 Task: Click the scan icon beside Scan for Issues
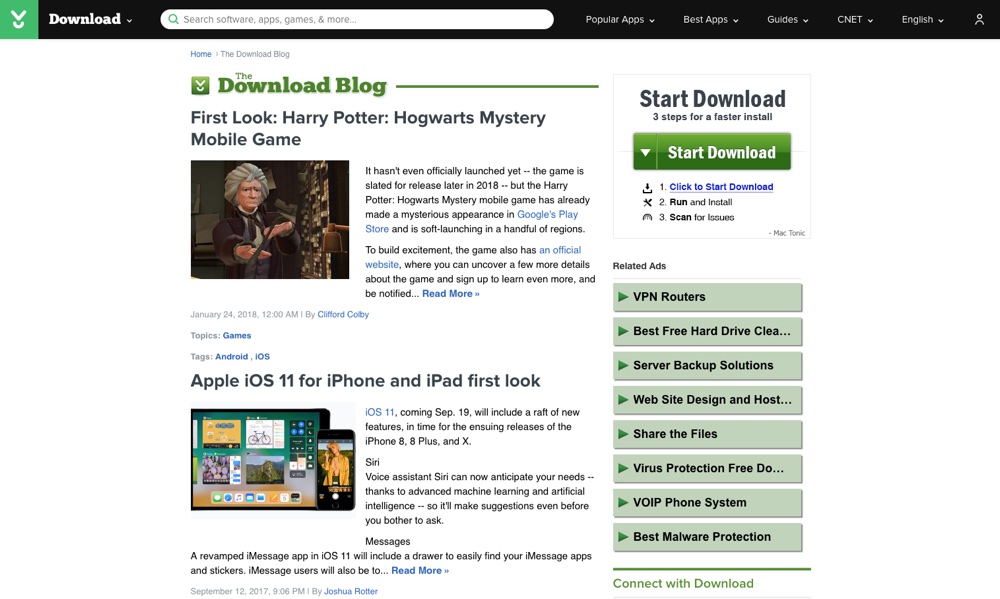[x=647, y=218]
